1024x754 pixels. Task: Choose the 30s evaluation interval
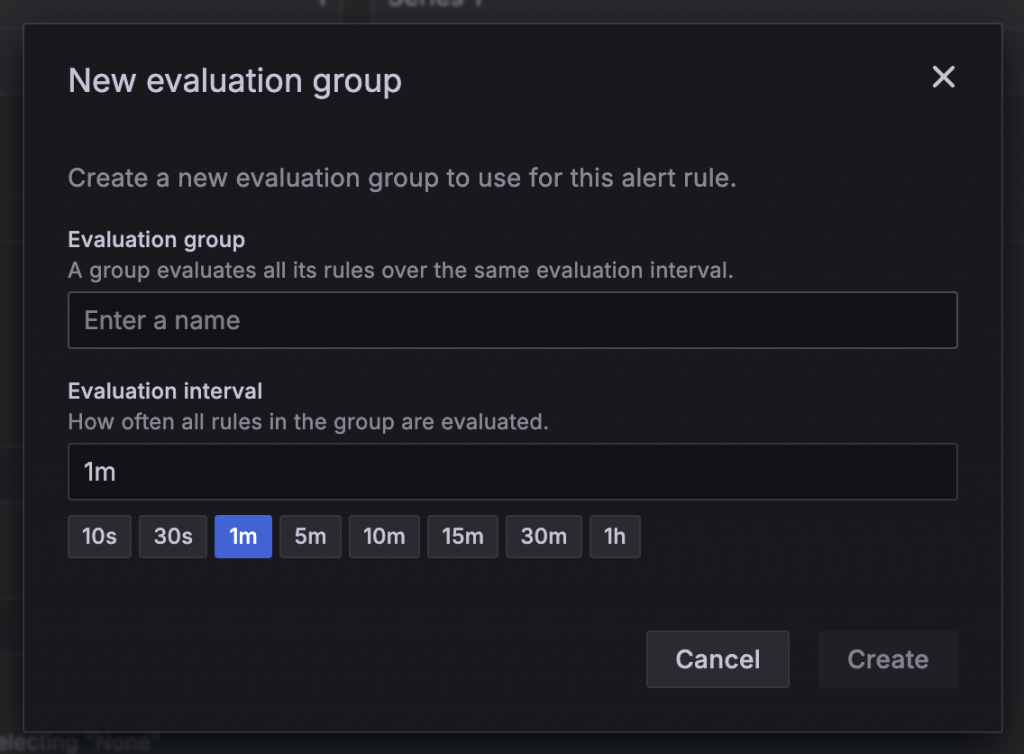[x=173, y=537]
